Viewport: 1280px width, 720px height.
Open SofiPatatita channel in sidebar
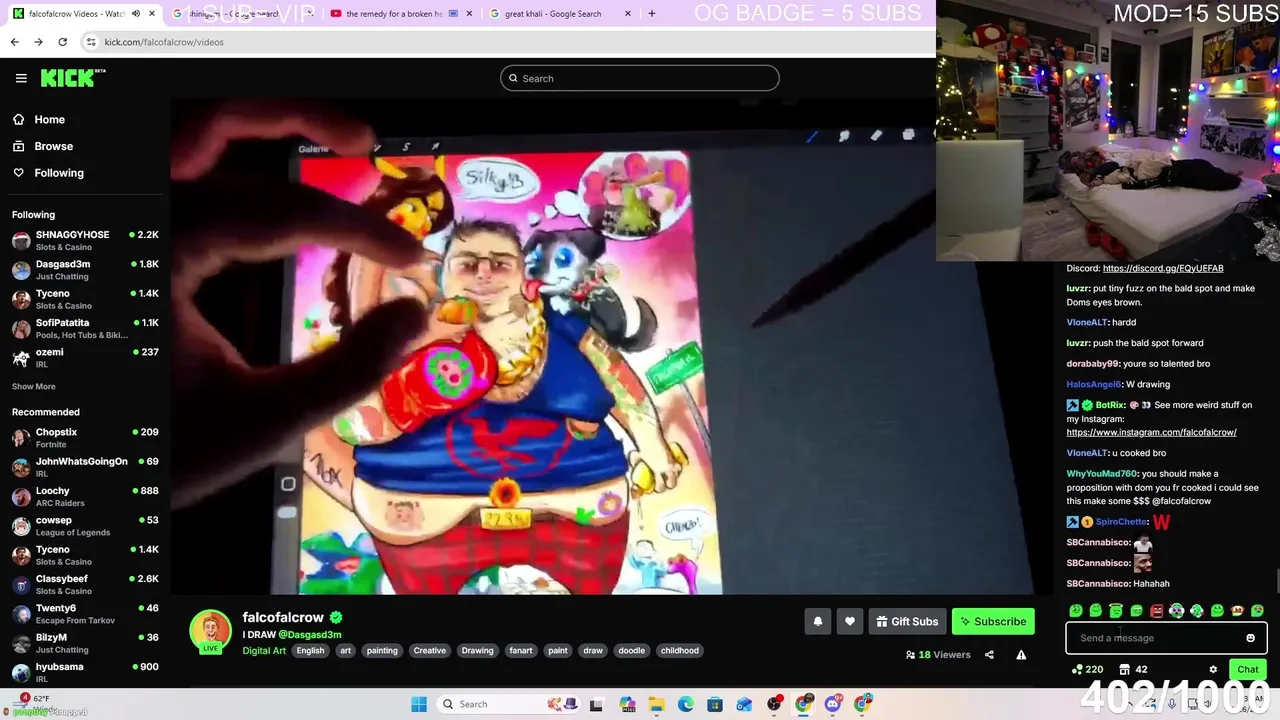(x=84, y=328)
